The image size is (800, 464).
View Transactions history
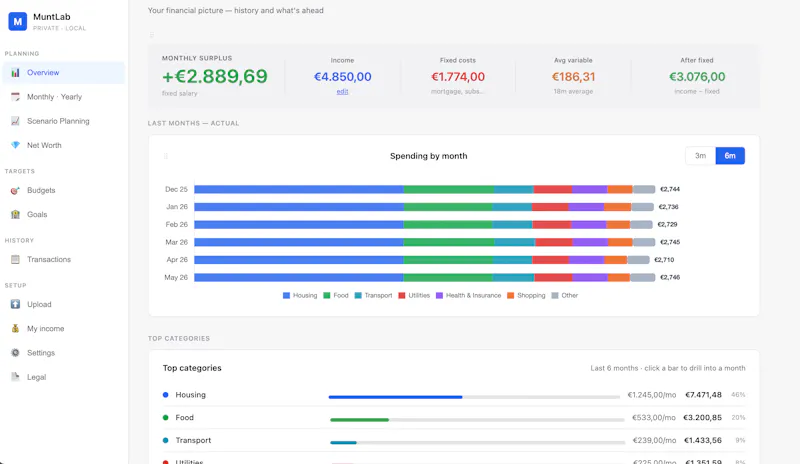(x=64, y=259)
